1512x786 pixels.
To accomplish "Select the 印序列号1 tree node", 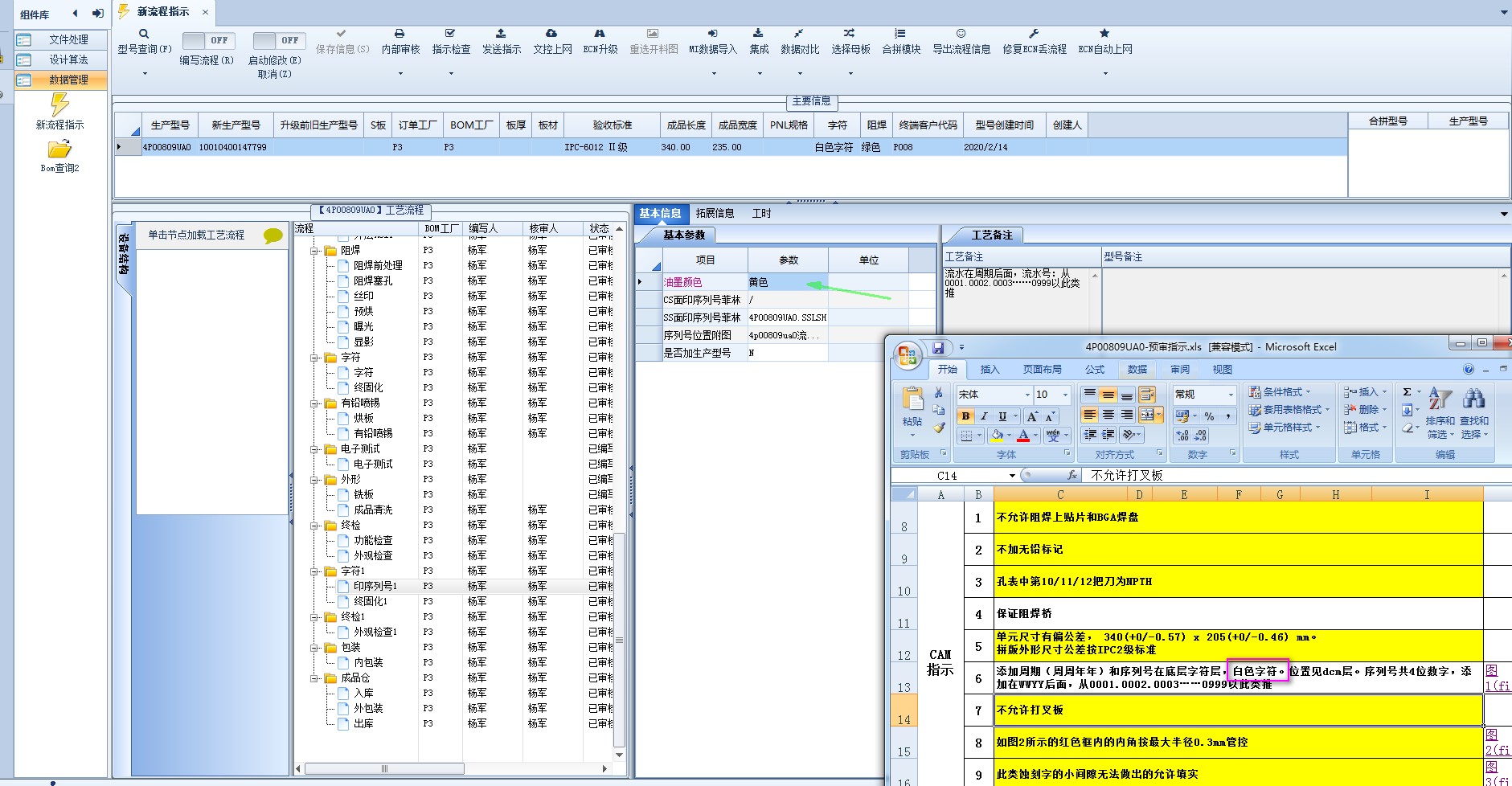I will (x=375, y=587).
